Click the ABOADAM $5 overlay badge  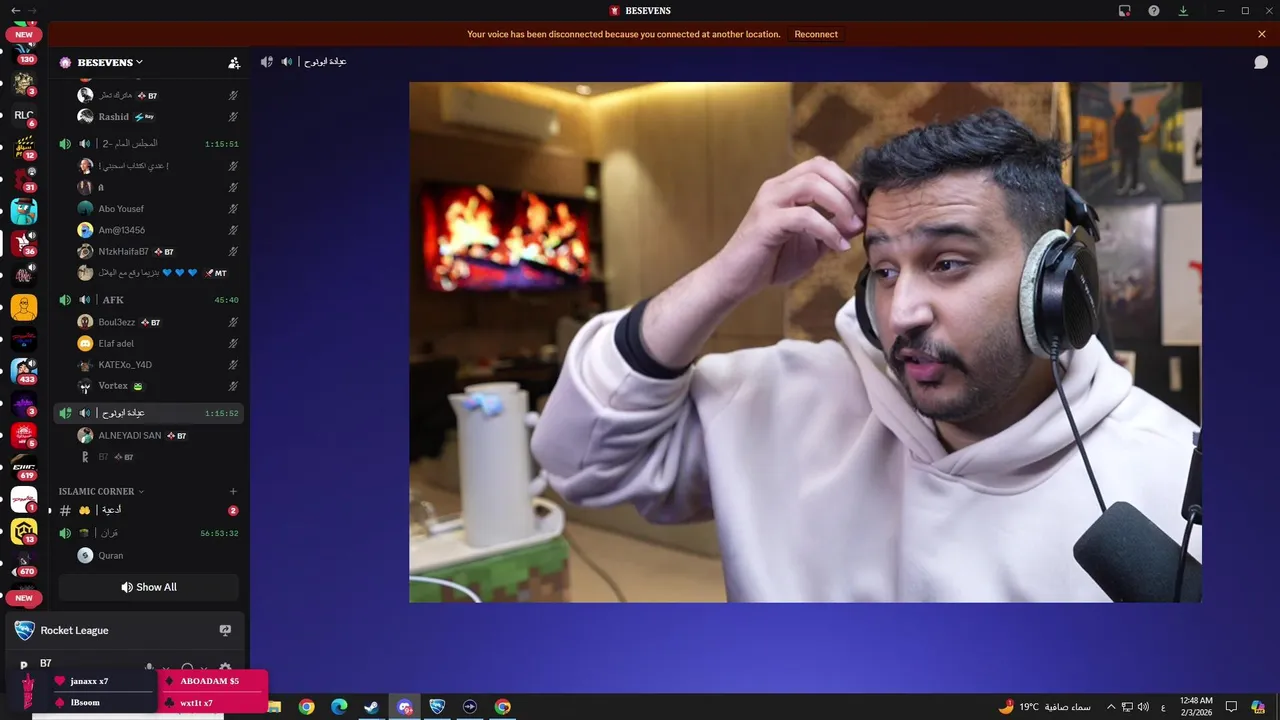212,681
